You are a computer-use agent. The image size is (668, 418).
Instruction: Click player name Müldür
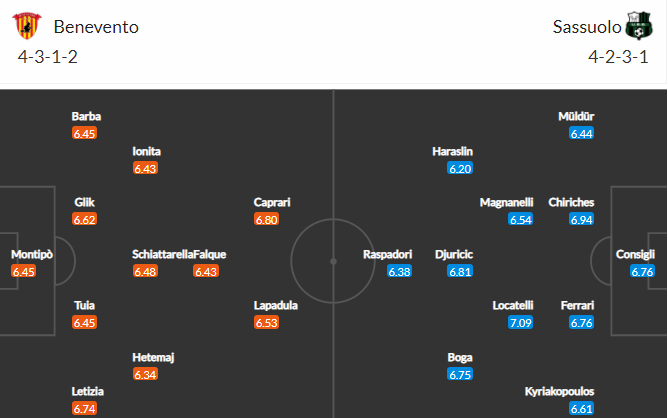tap(576, 116)
